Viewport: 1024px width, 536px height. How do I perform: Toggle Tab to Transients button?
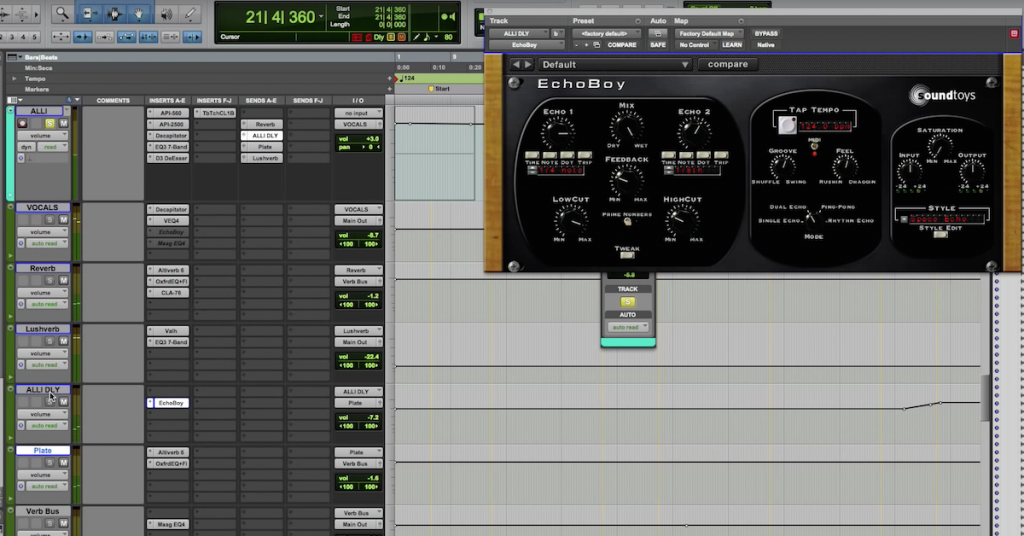(x=82, y=37)
